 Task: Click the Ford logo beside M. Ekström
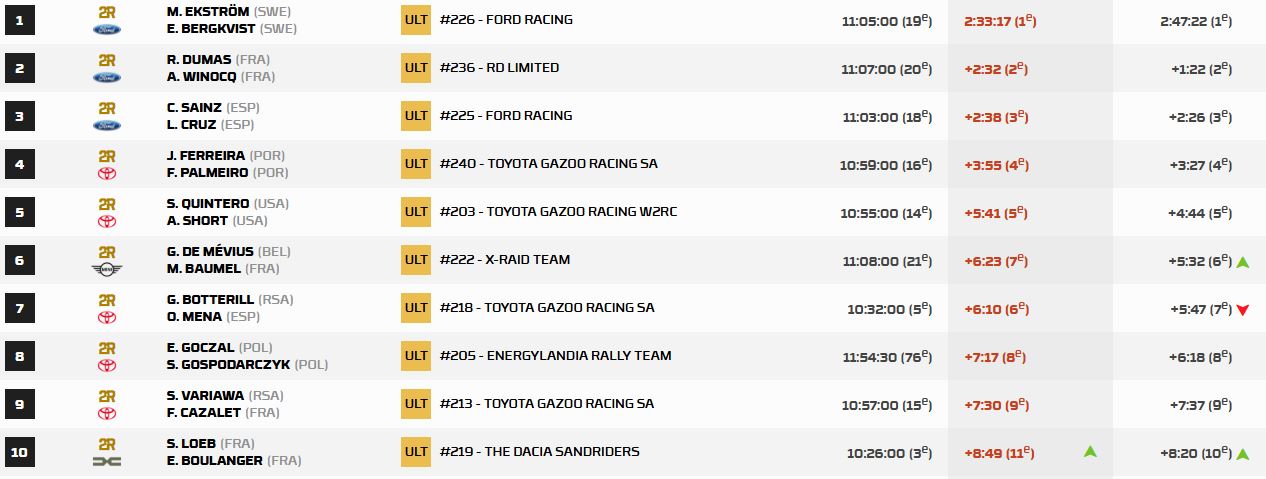coord(107,29)
